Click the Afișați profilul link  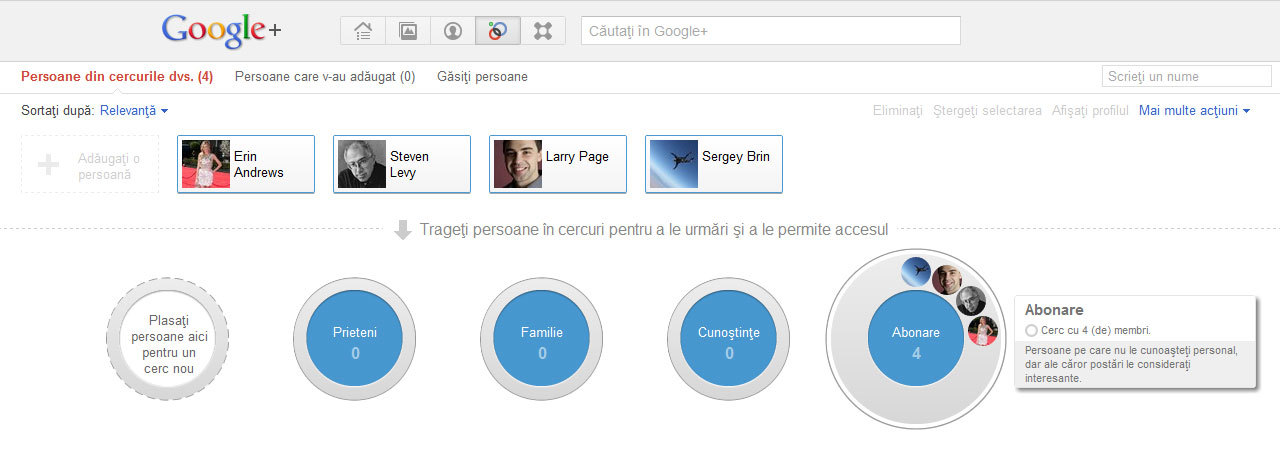(1090, 110)
